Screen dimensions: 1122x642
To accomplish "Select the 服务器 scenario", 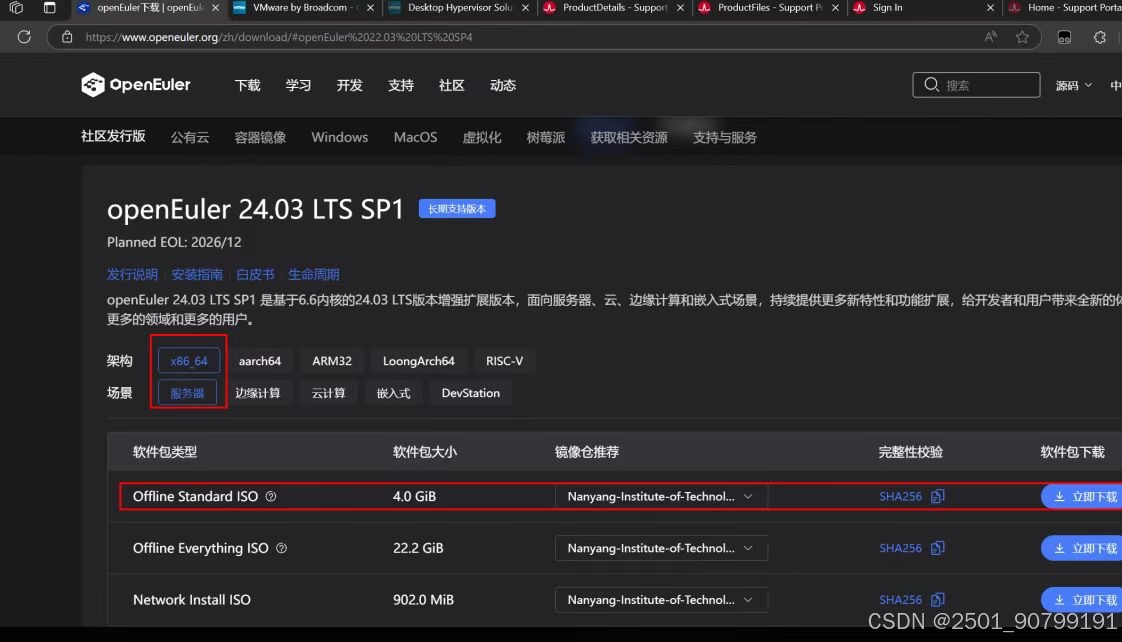I will point(187,393).
